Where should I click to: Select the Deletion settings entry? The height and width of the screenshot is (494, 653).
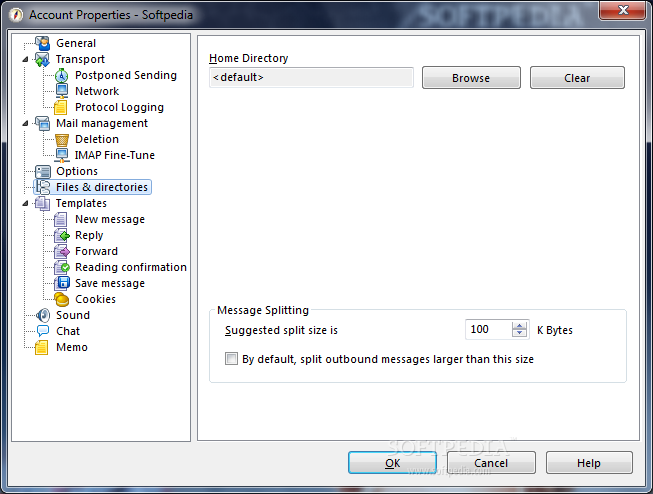pos(97,139)
